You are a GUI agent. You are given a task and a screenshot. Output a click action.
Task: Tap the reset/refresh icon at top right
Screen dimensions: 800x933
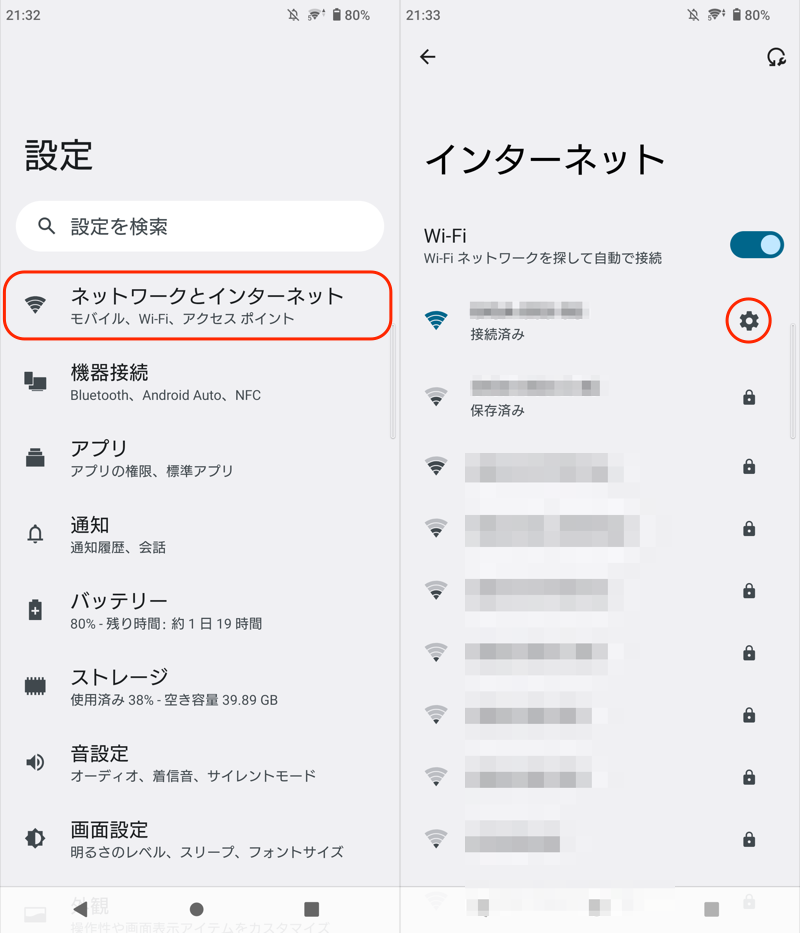tap(776, 57)
